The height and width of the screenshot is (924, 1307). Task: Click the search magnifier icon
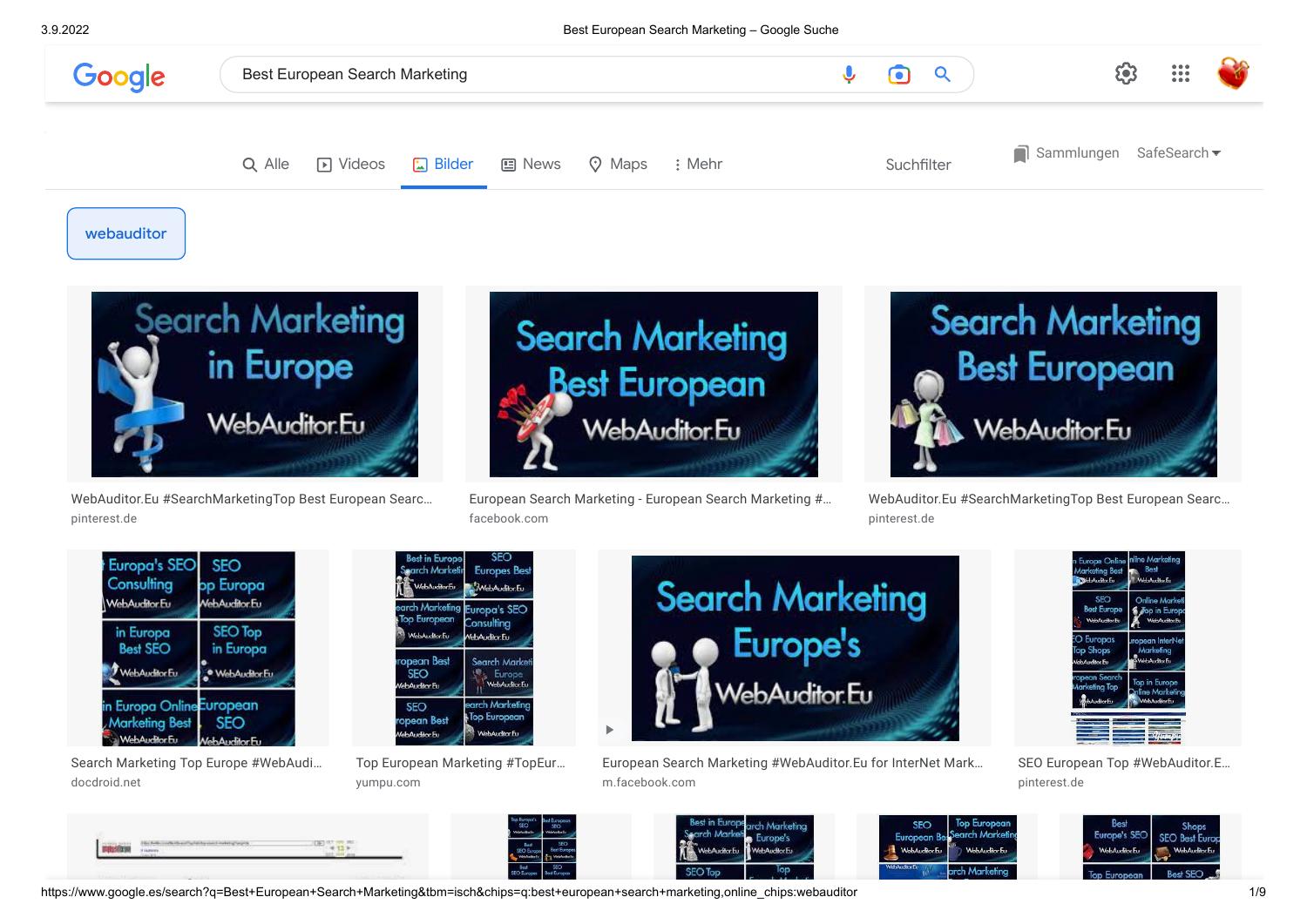click(x=942, y=74)
